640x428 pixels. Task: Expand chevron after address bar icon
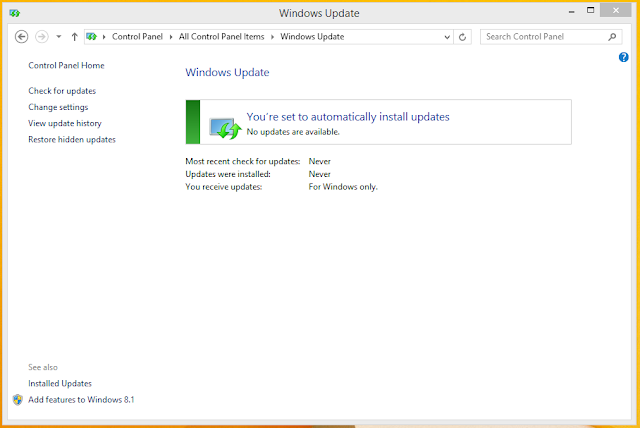[x=104, y=37]
